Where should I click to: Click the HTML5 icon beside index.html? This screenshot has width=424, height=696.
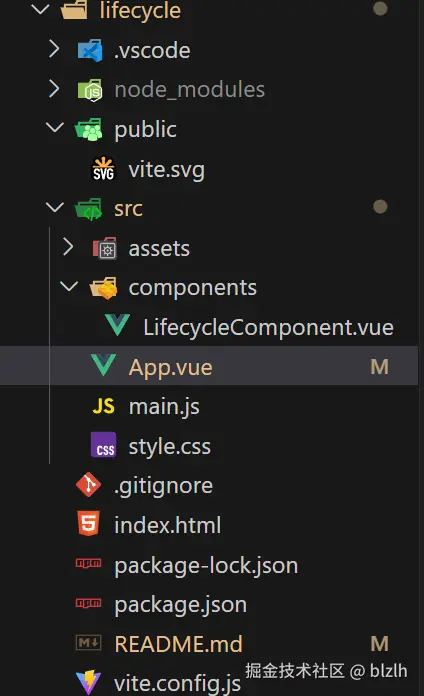tap(88, 524)
